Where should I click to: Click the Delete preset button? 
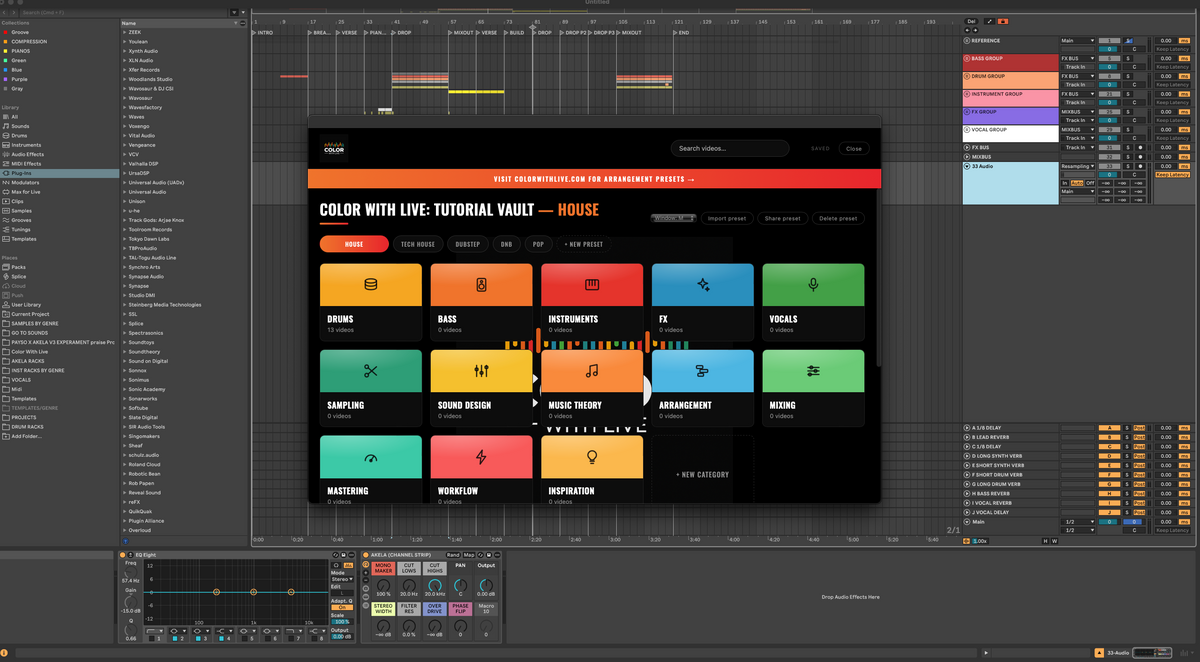click(839, 218)
